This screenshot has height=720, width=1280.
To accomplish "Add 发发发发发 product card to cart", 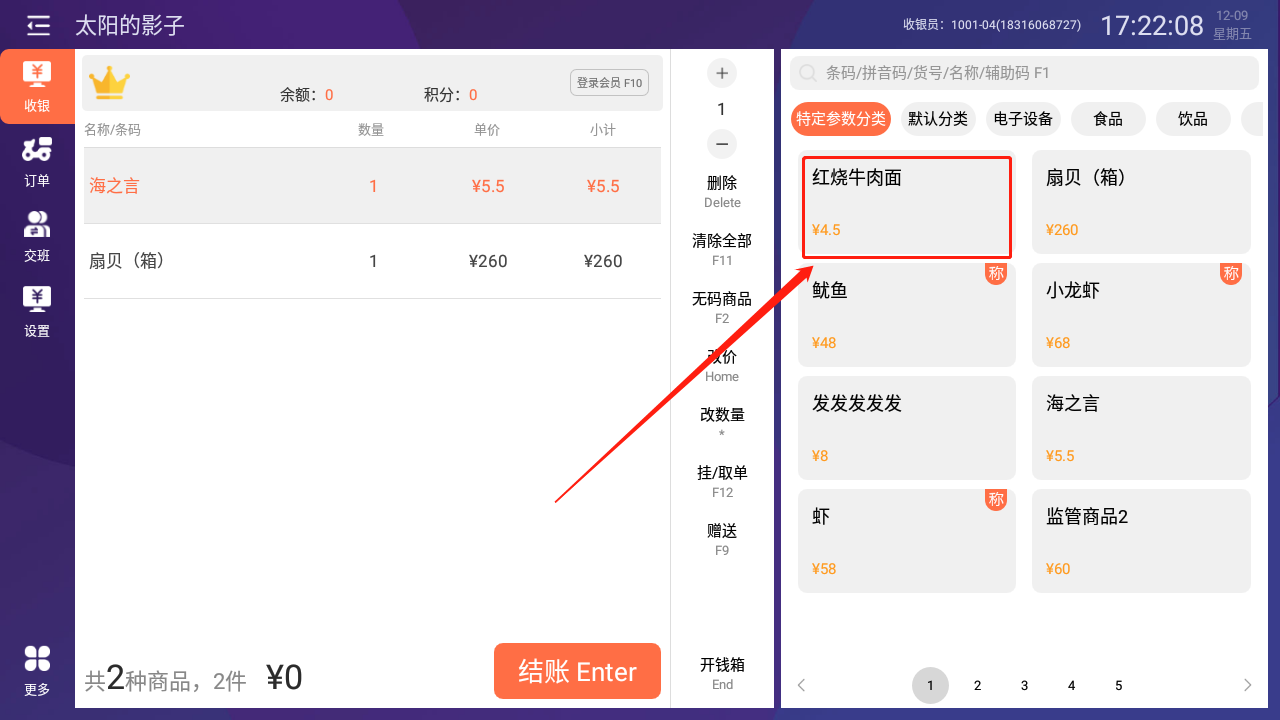I will click(x=907, y=428).
